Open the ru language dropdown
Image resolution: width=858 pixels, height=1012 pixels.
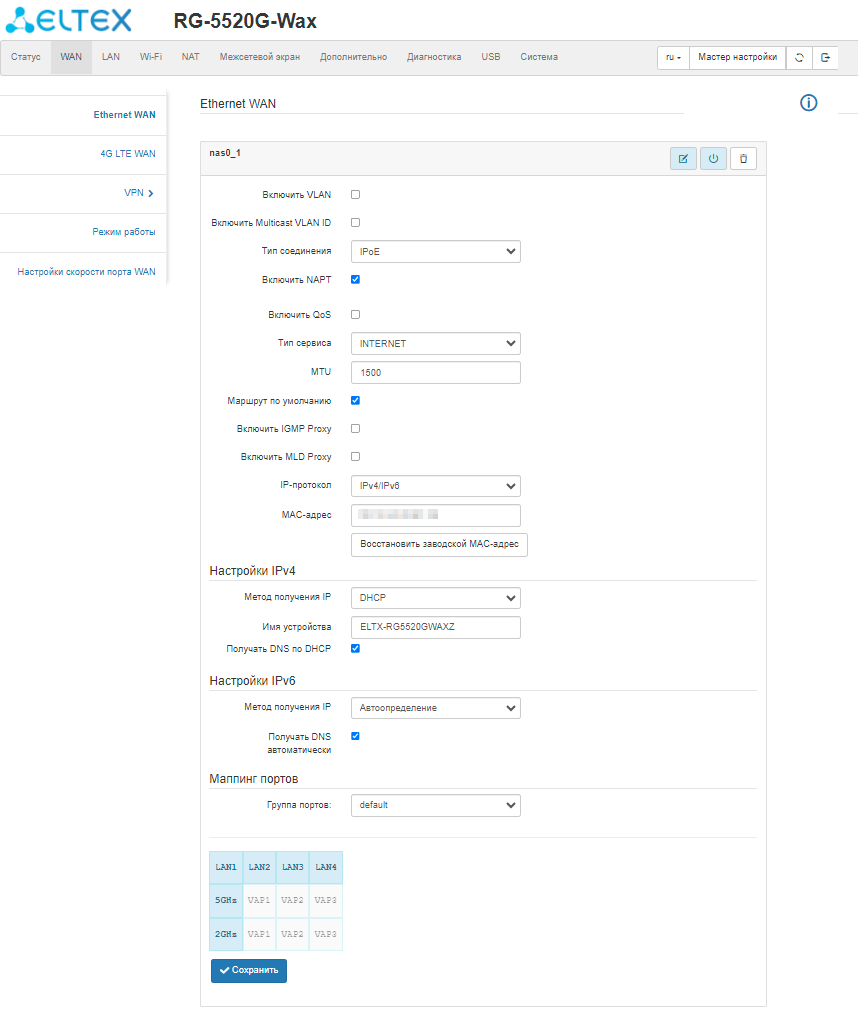click(x=674, y=58)
